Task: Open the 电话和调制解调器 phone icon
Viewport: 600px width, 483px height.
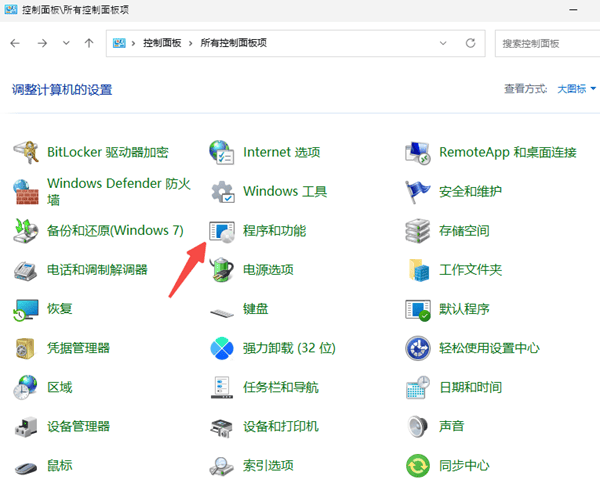Action: coord(26,271)
